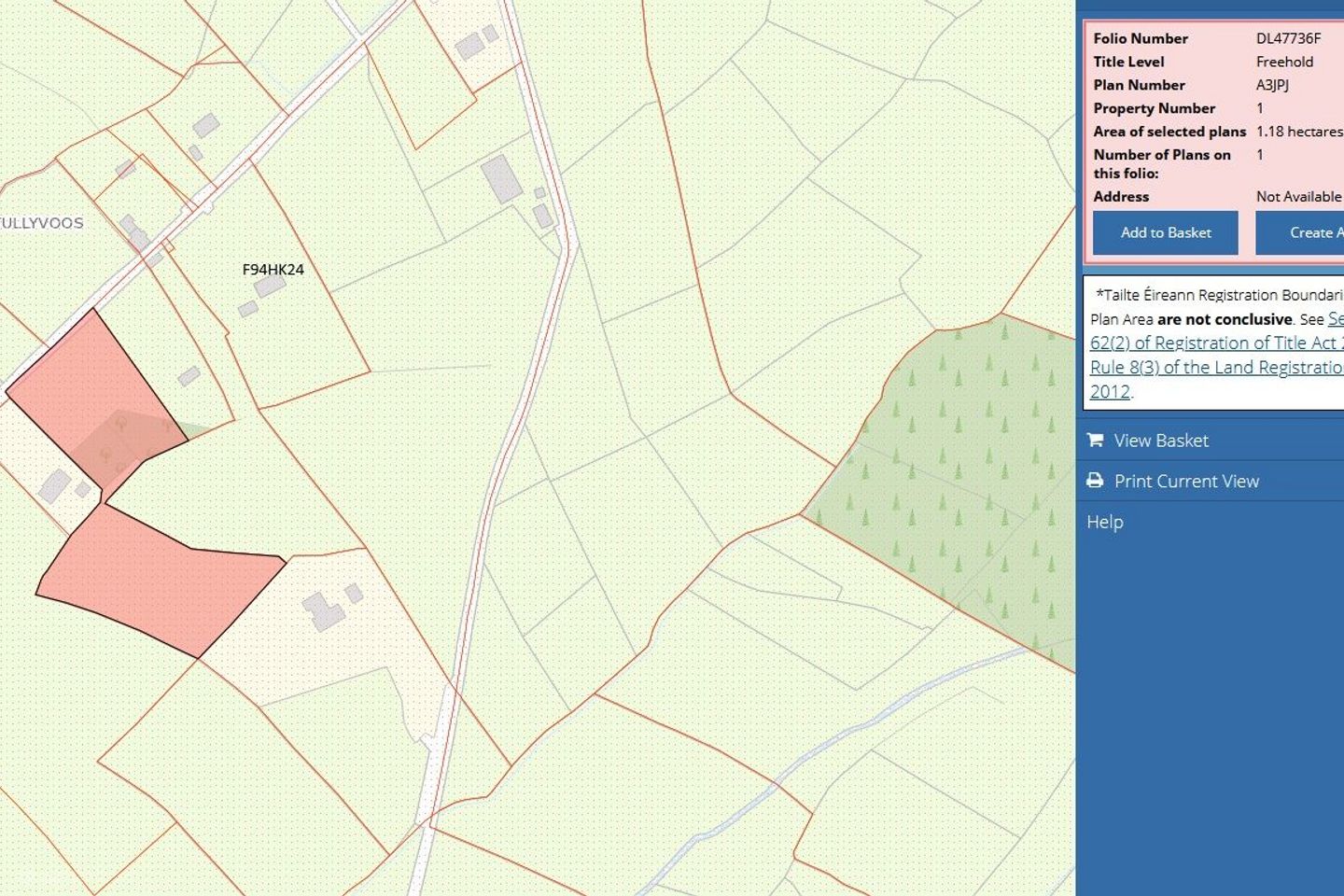Open the Rule 8(3) Land Registration link

coord(1217,367)
